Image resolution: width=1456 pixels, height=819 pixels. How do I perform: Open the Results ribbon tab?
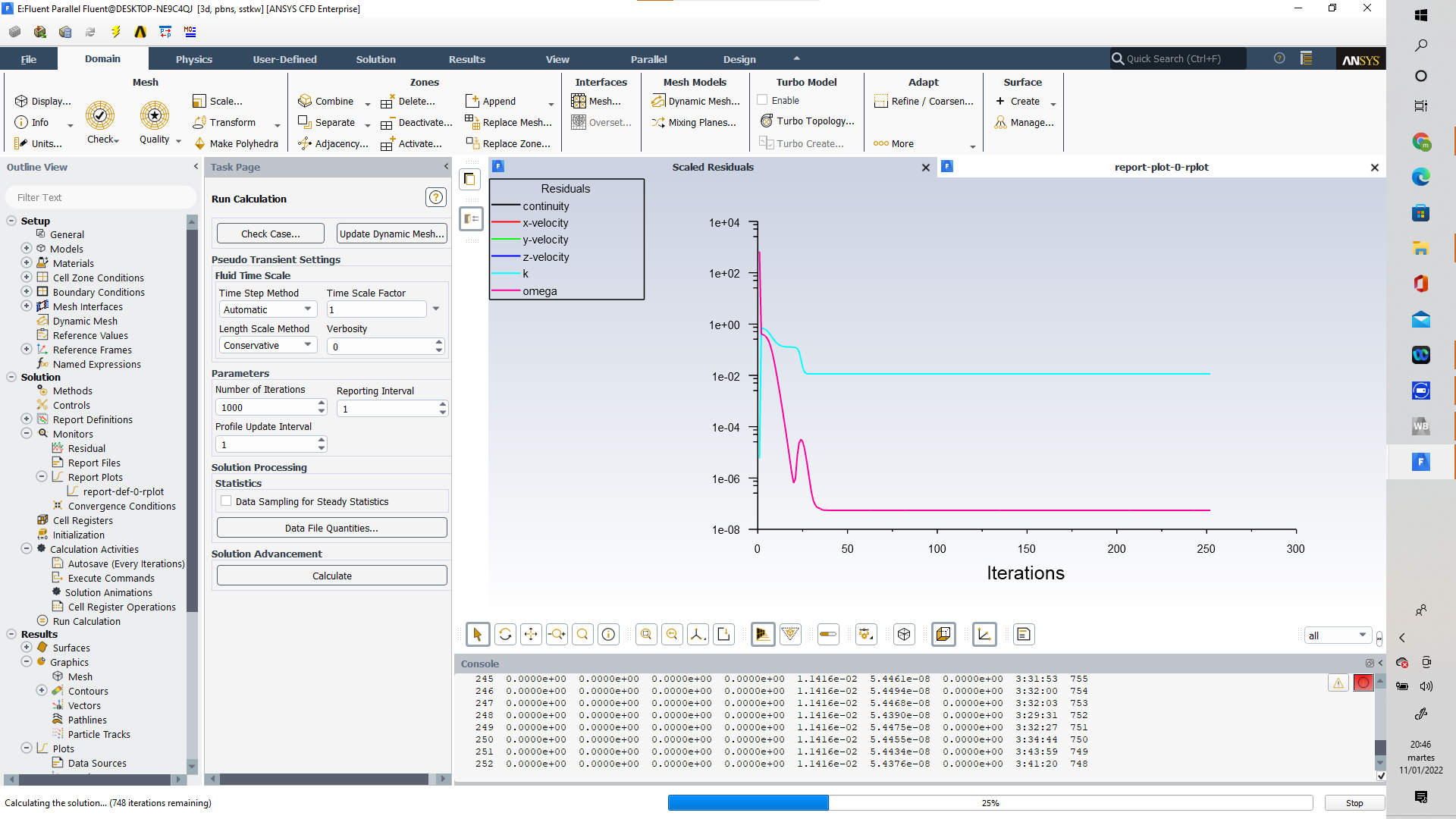click(x=466, y=59)
